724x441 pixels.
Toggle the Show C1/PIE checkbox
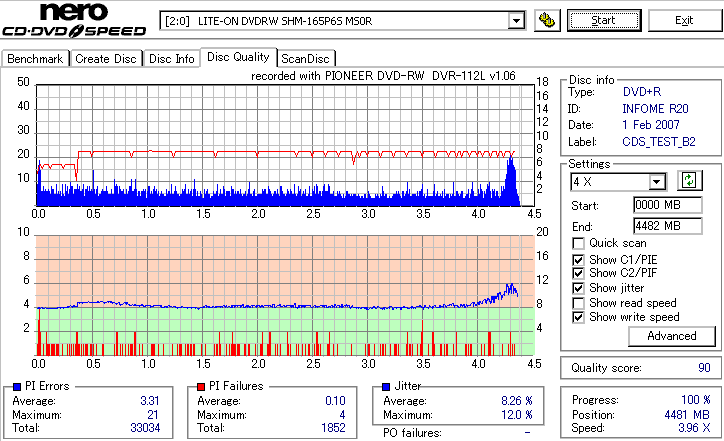(x=578, y=260)
